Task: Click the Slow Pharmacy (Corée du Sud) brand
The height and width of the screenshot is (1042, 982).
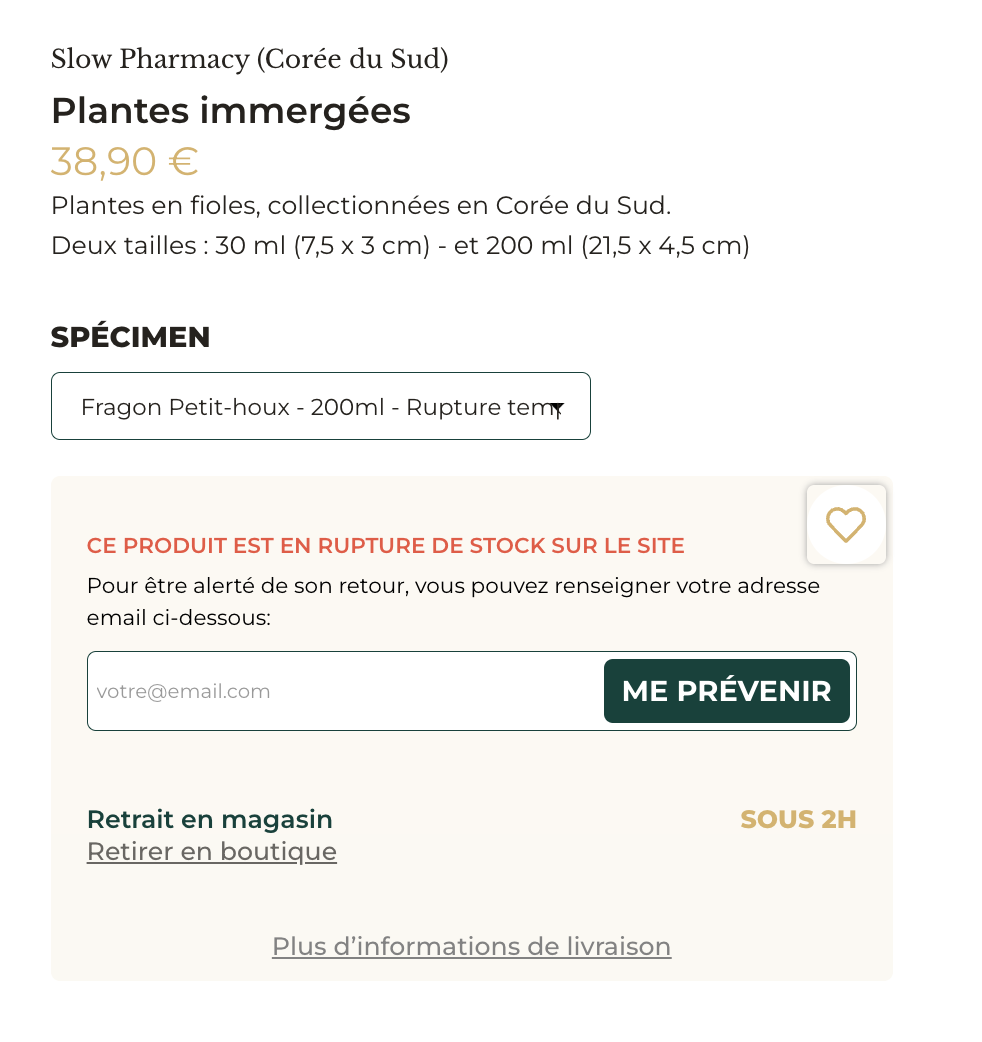Action: point(250,59)
